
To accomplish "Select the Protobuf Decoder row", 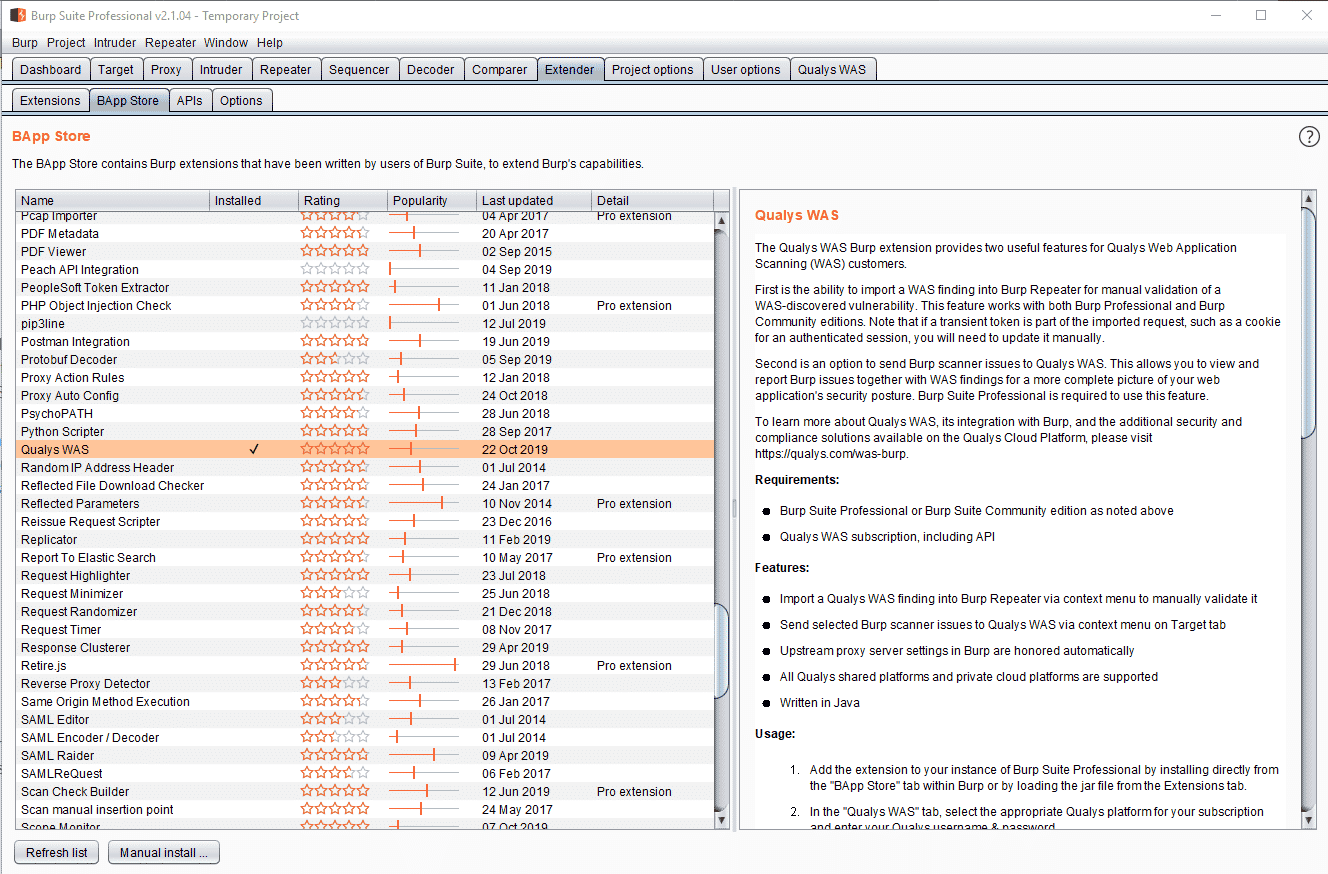I will tap(365, 360).
